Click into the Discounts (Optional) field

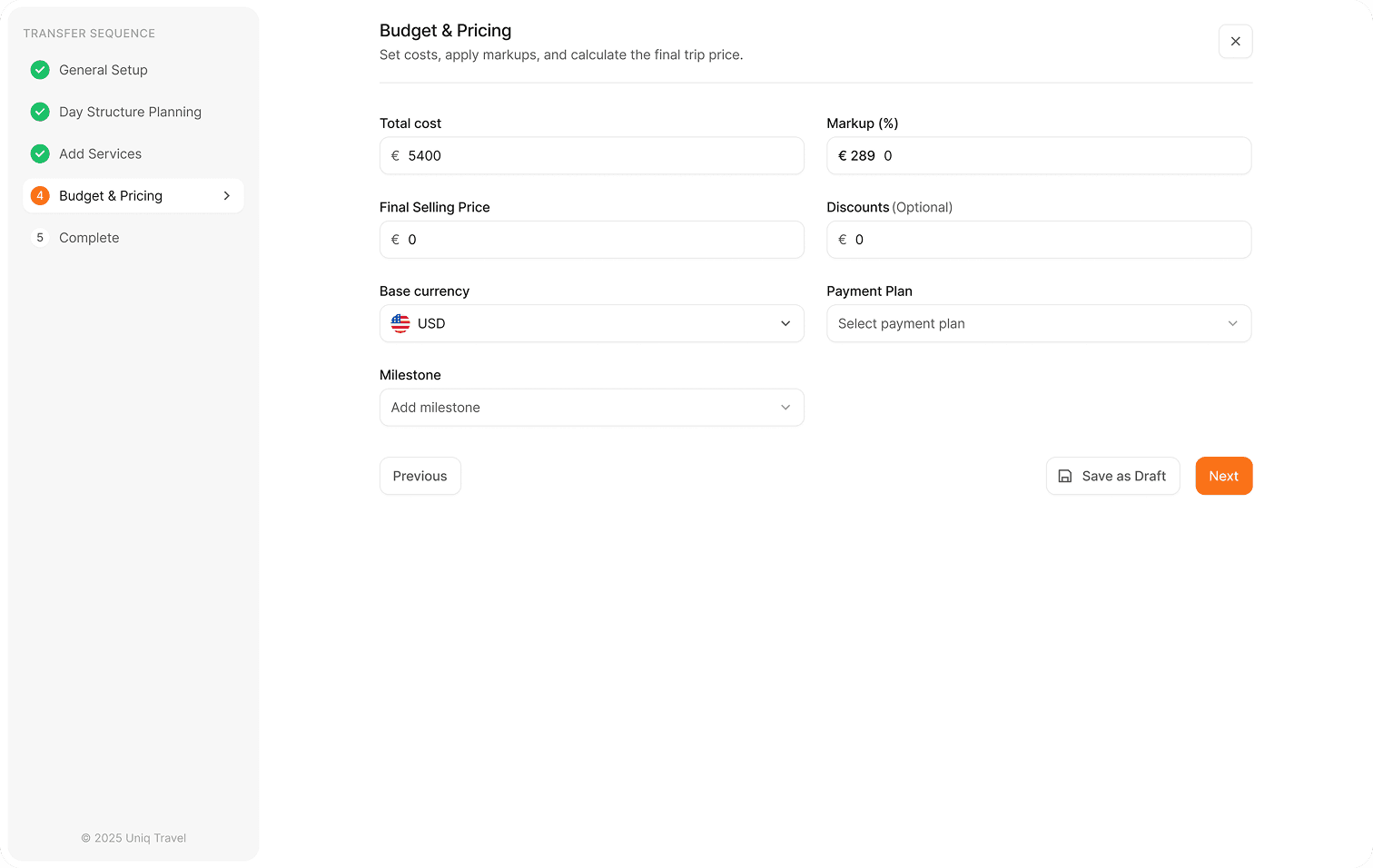[1039, 240]
